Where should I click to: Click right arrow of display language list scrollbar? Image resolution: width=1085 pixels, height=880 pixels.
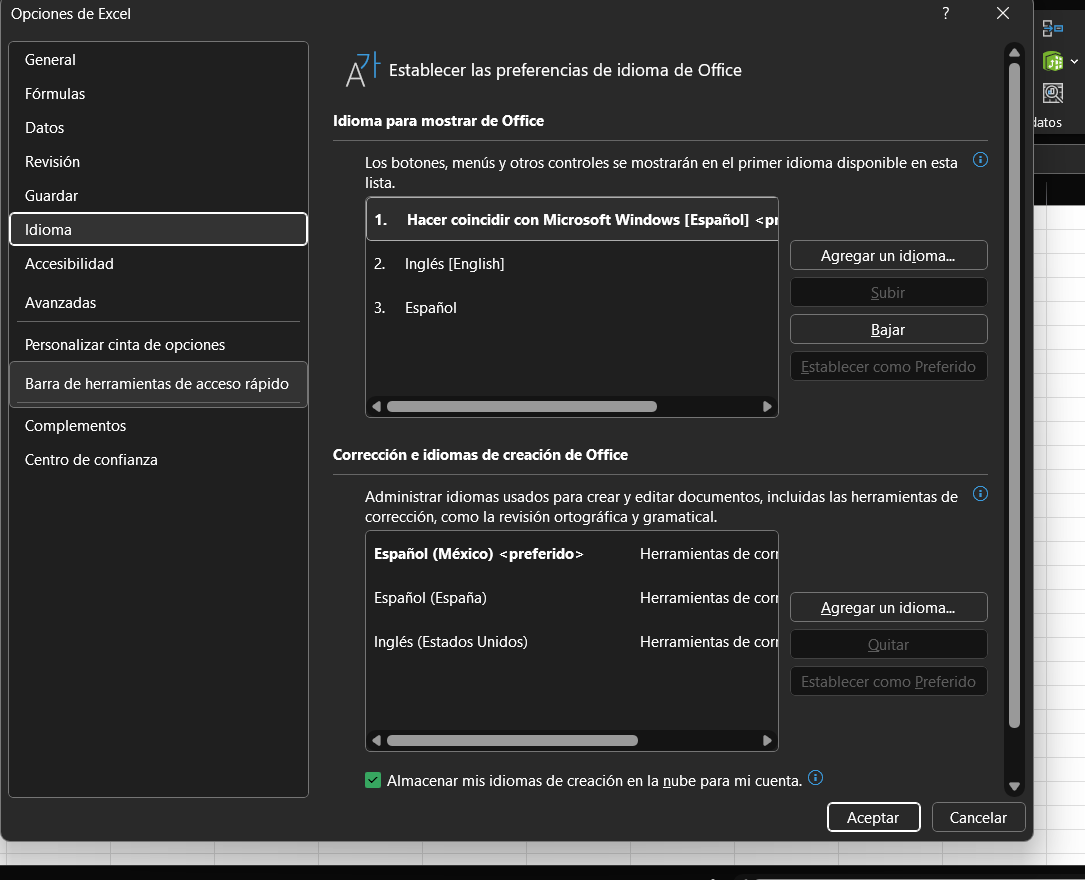(x=767, y=407)
